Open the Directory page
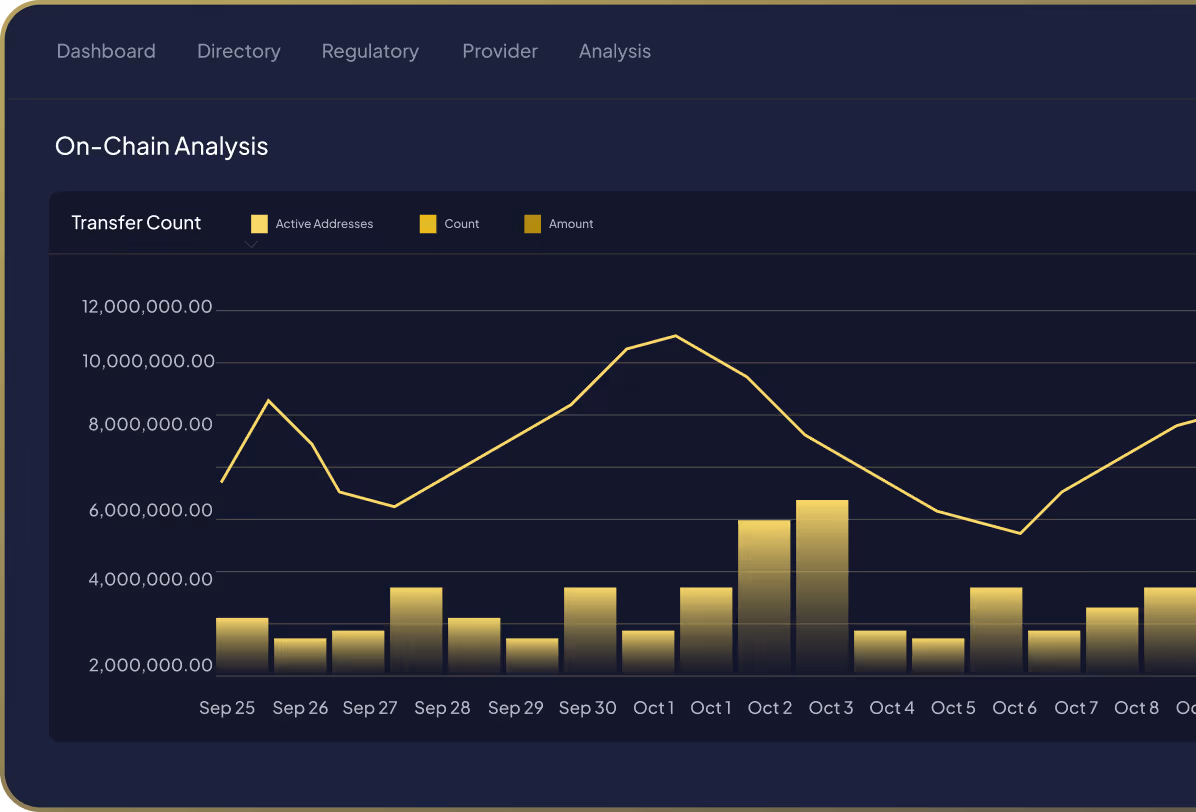The width and height of the screenshot is (1196, 812). tap(238, 51)
